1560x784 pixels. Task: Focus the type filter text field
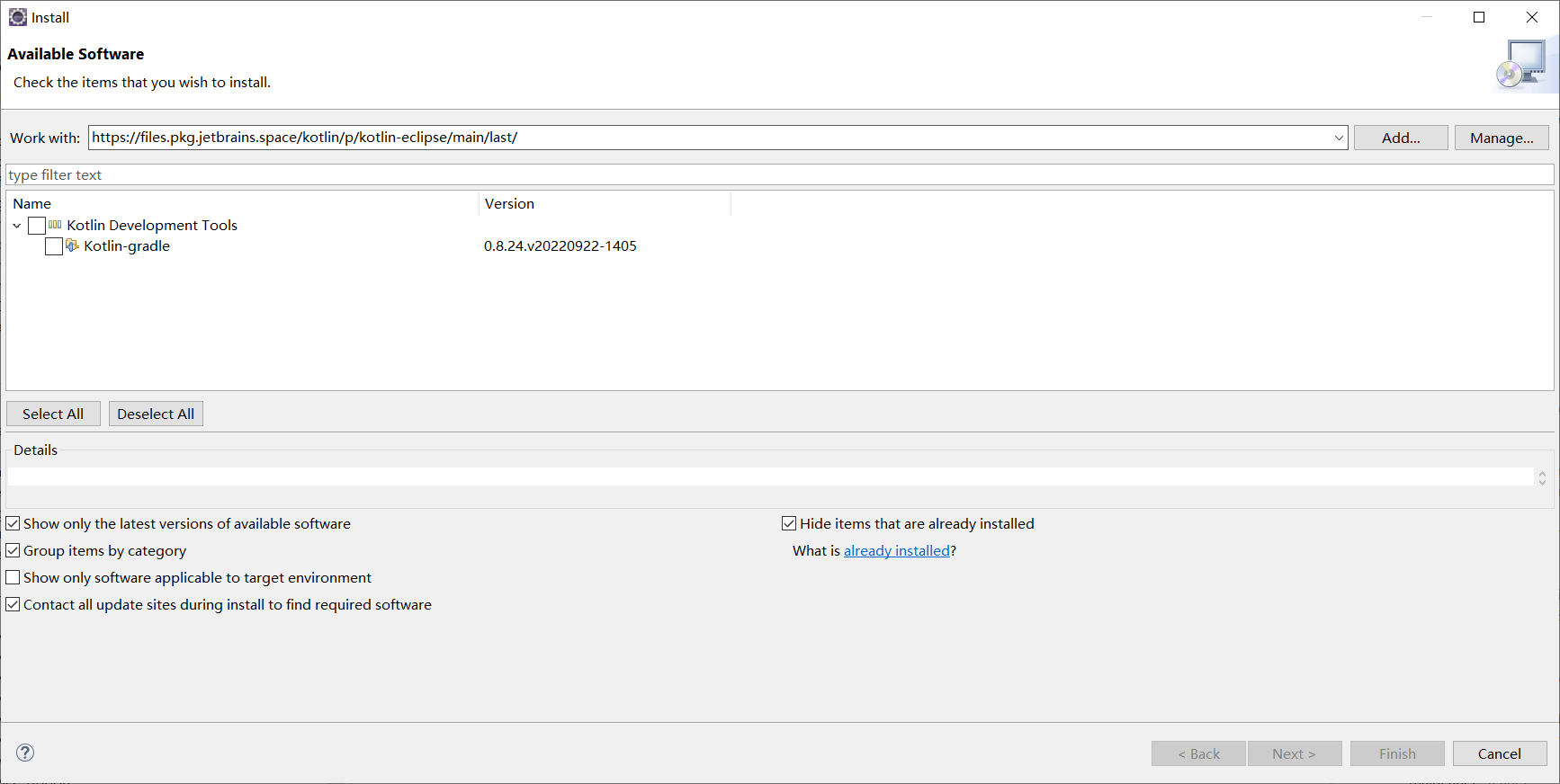(x=780, y=174)
